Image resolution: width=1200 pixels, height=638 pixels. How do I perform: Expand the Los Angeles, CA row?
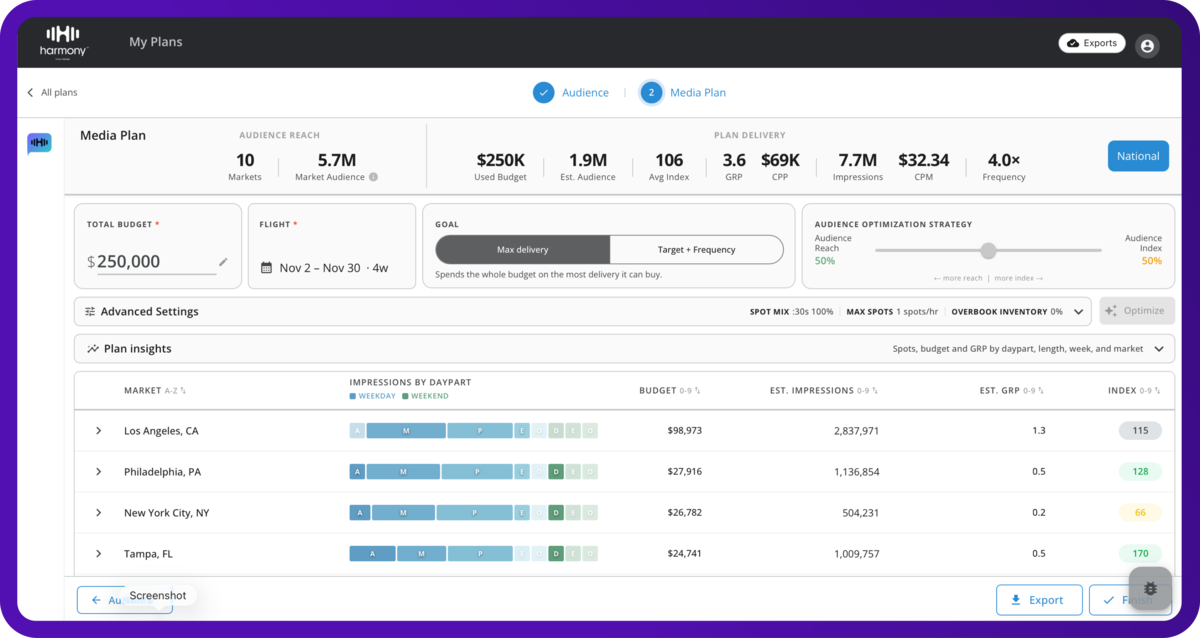(x=98, y=431)
